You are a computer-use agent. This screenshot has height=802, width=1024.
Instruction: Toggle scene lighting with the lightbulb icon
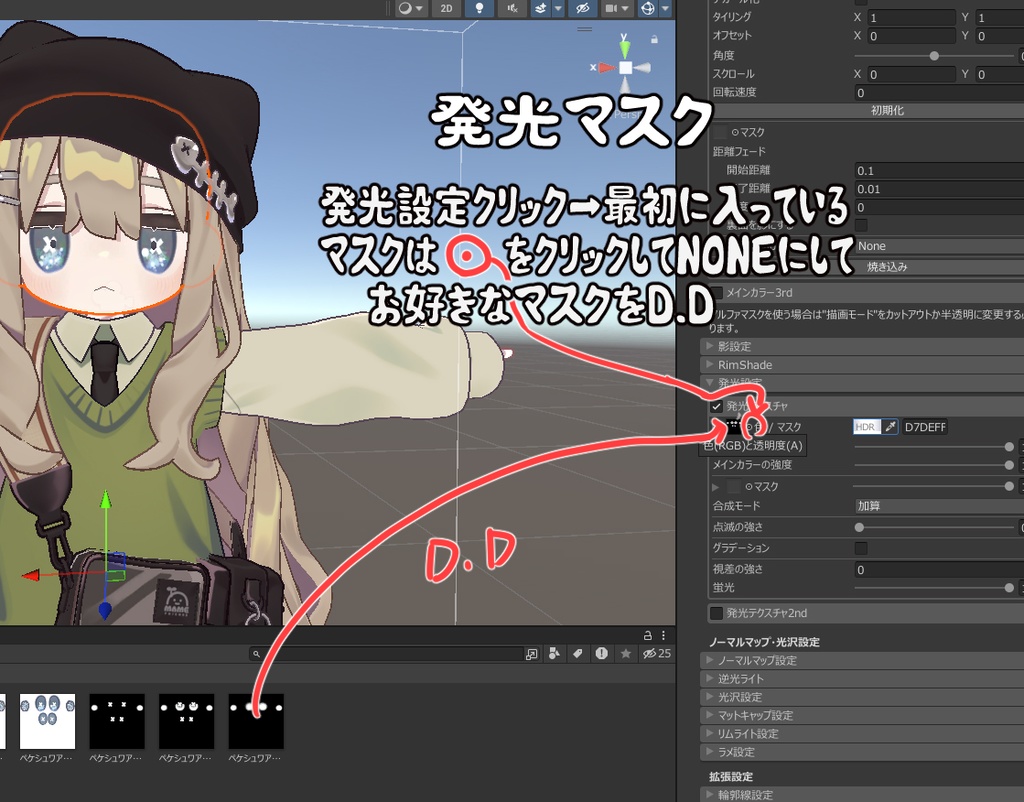[x=479, y=8]
